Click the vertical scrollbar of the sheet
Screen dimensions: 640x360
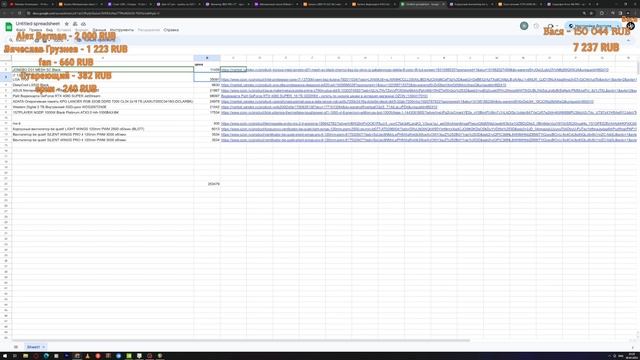(x=638, y=69)
